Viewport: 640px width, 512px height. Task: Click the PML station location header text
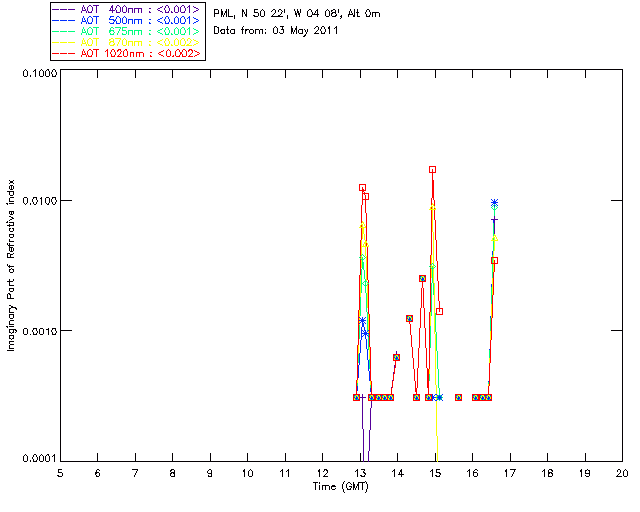click(297, 14)
